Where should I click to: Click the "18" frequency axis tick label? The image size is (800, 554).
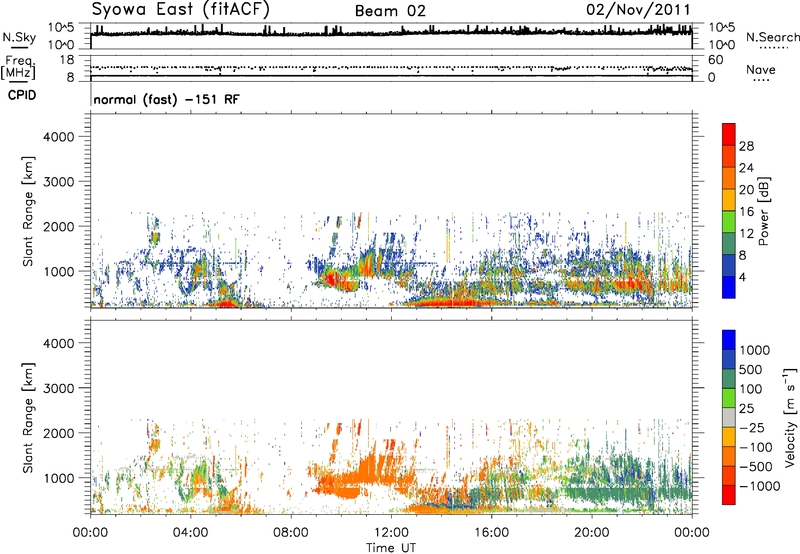tap(67, 60)
